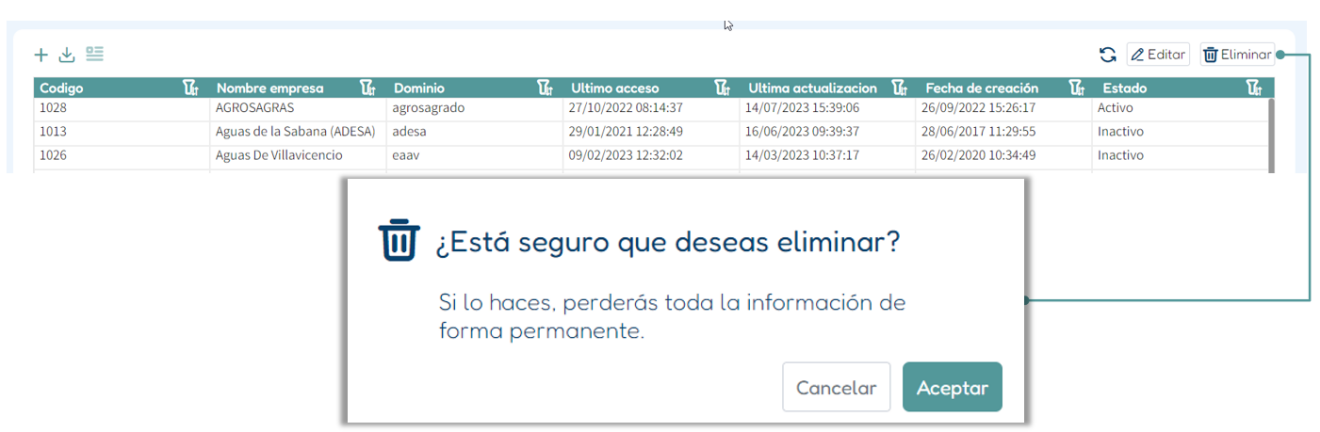
Task: Open filter icon on Estado column
Action: point(1255,88)
